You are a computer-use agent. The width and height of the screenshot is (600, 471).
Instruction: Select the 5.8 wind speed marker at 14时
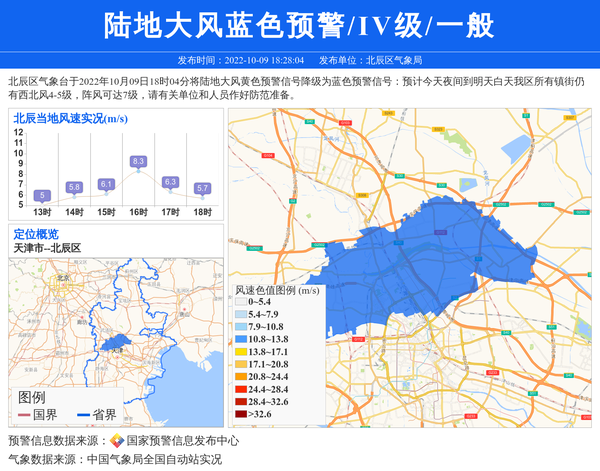[74, 187]
